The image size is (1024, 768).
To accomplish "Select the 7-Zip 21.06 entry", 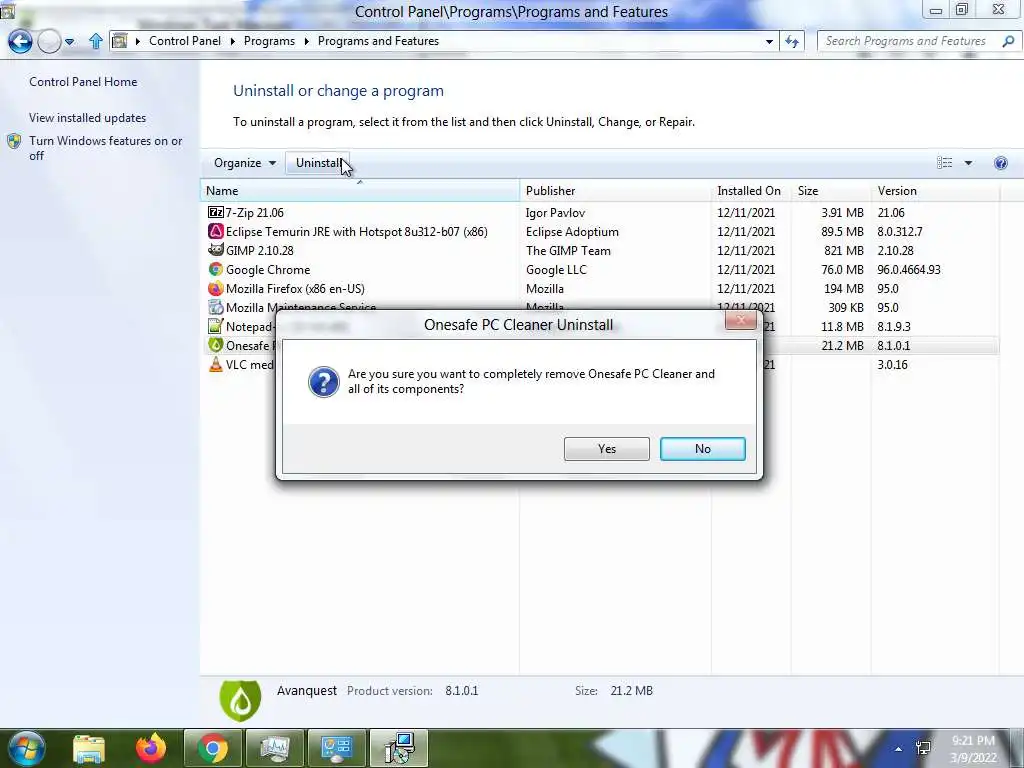I will (255, 213).
